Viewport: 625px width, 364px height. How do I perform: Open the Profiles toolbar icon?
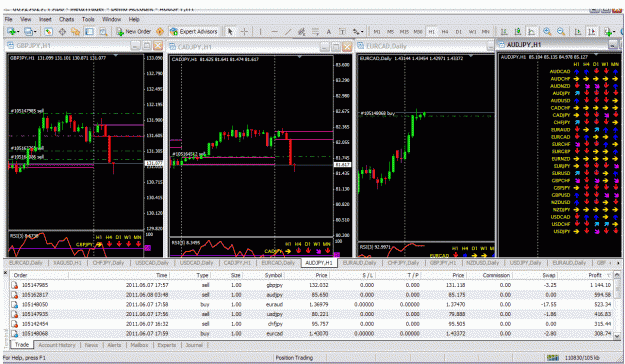point(28,31)
